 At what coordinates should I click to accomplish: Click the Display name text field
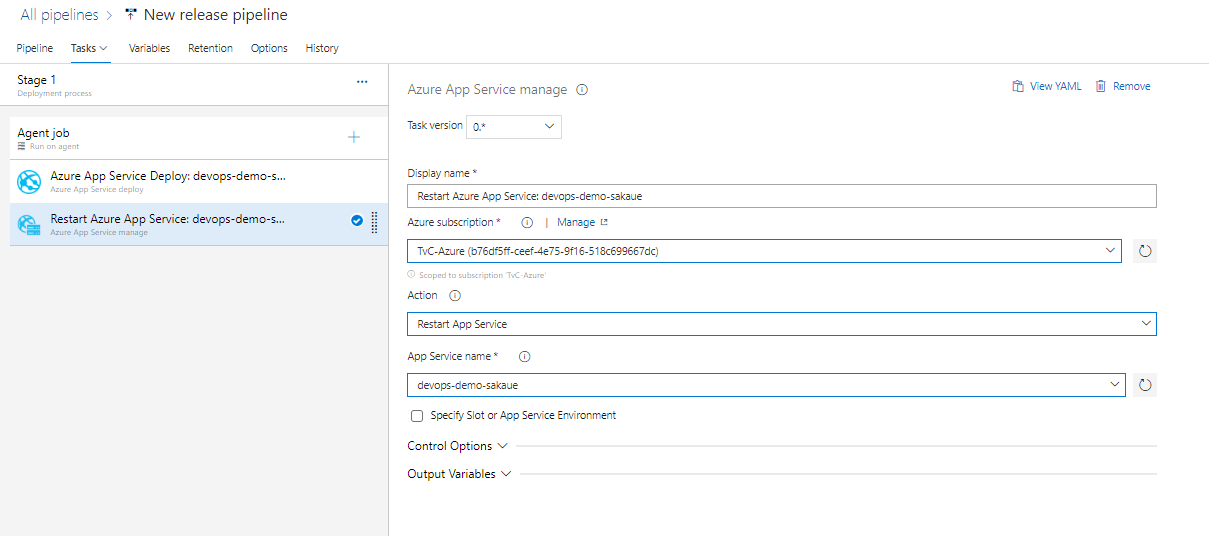point(781,196)
